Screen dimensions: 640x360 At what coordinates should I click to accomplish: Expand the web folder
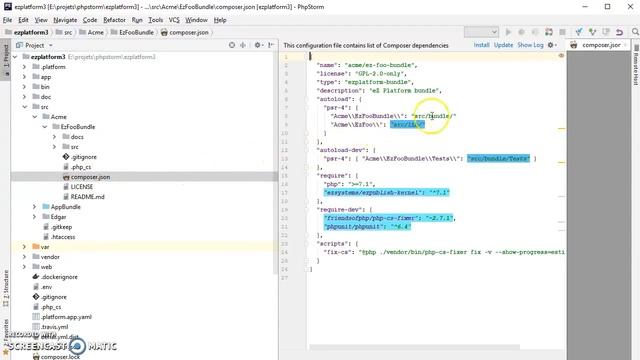[24, 267]
